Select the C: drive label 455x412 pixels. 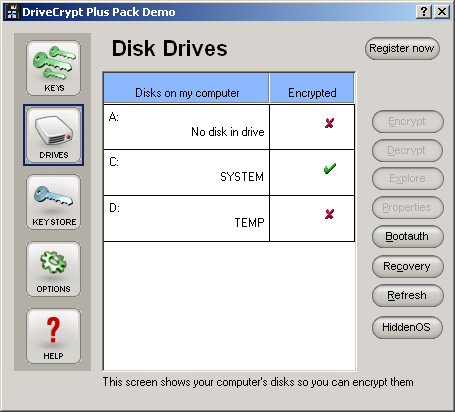click(114, 162)
